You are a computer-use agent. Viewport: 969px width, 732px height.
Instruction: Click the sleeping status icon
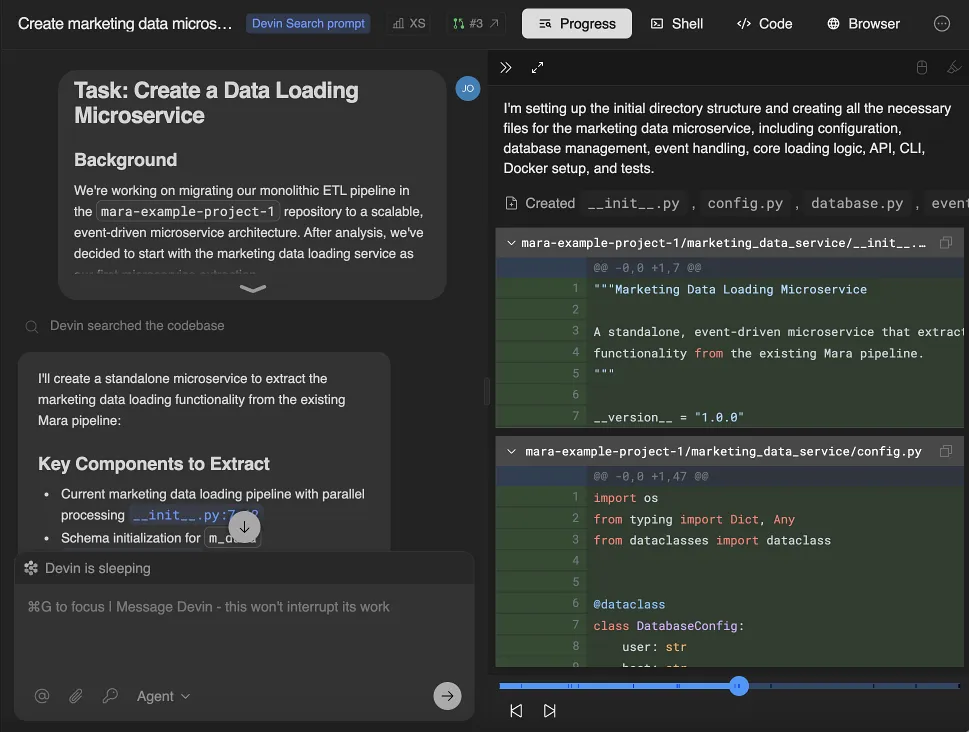tap(31, 568)
